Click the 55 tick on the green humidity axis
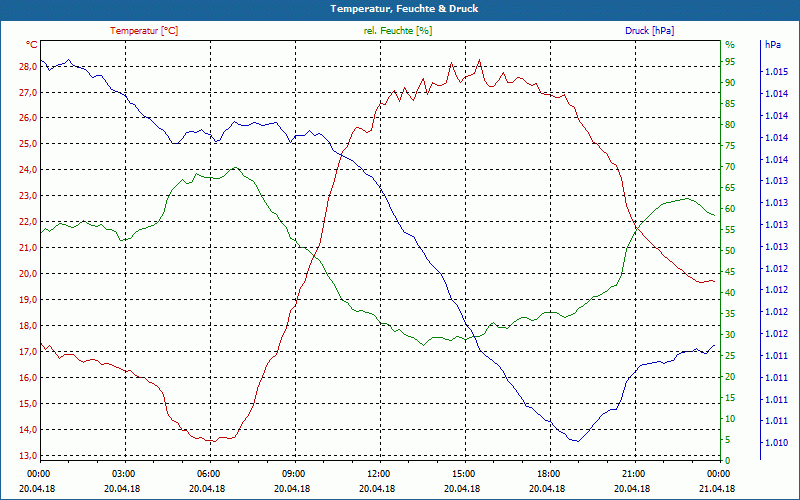Image resolution: width=800 pixels, height=500 pixels. pos(730,230)
